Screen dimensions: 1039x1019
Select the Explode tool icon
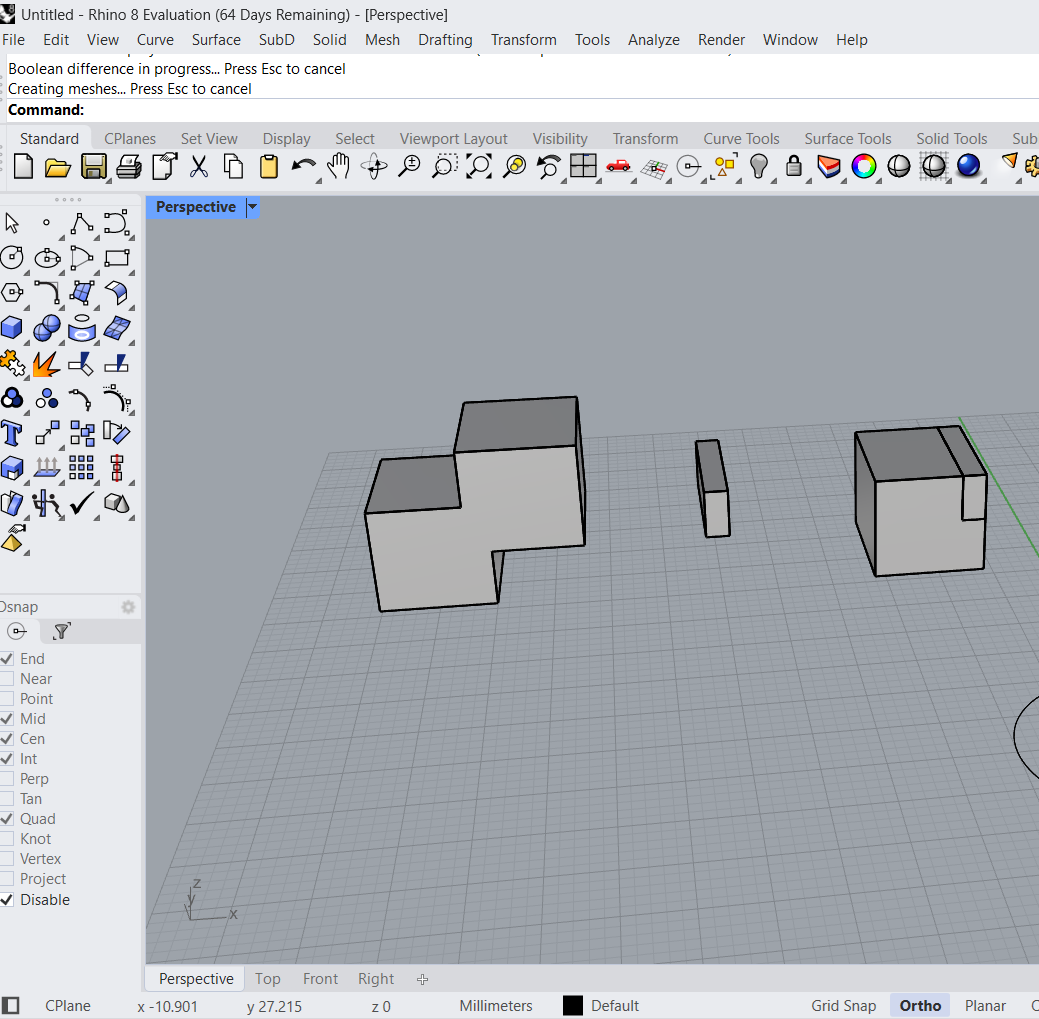[46, 363]
